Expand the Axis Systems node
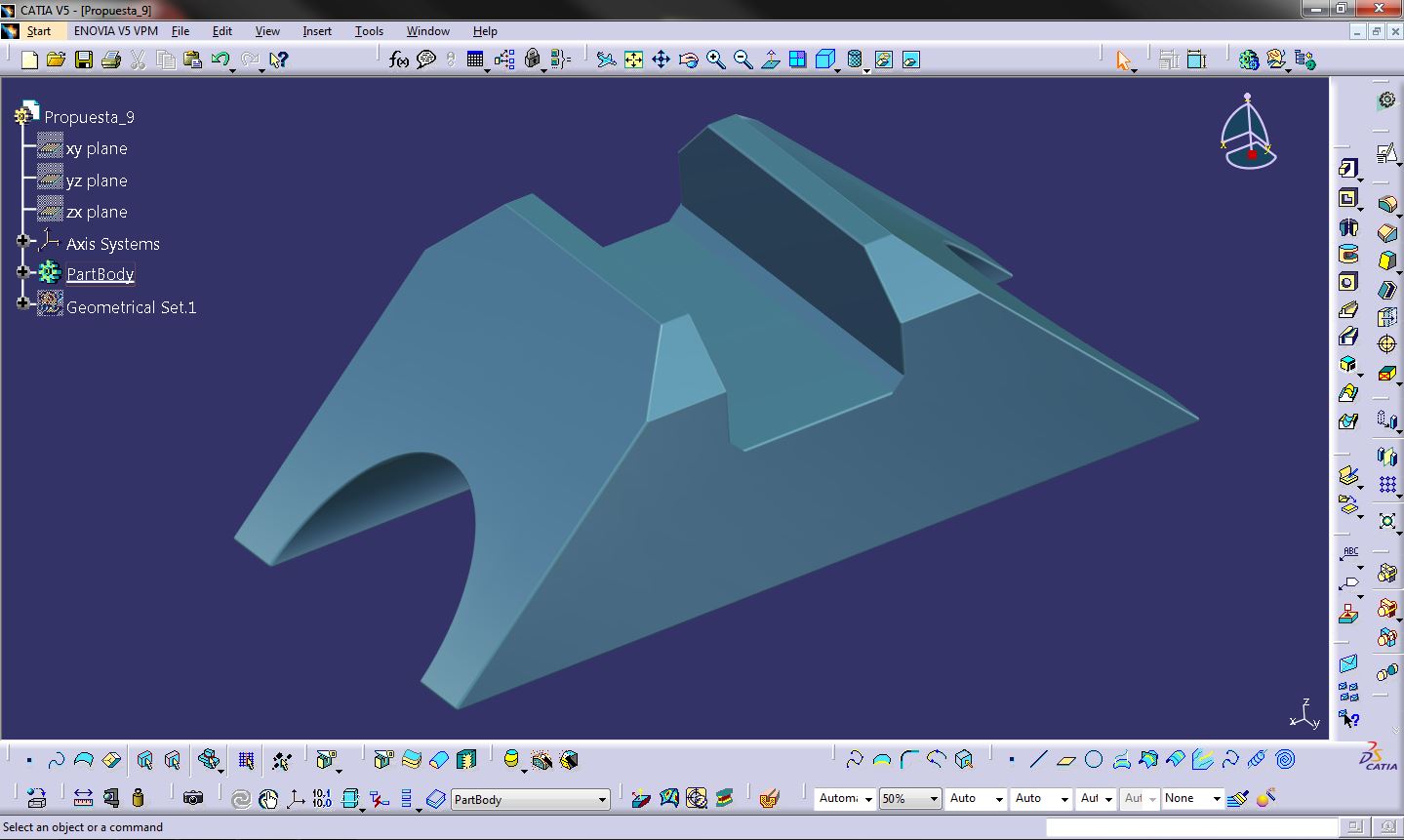The width and height of the screenshot is (1404, 840). click(x=22, y=241)
